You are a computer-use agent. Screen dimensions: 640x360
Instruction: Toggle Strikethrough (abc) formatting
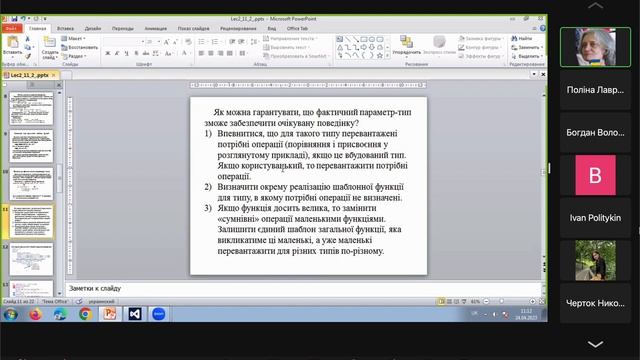tap(146, 53)
